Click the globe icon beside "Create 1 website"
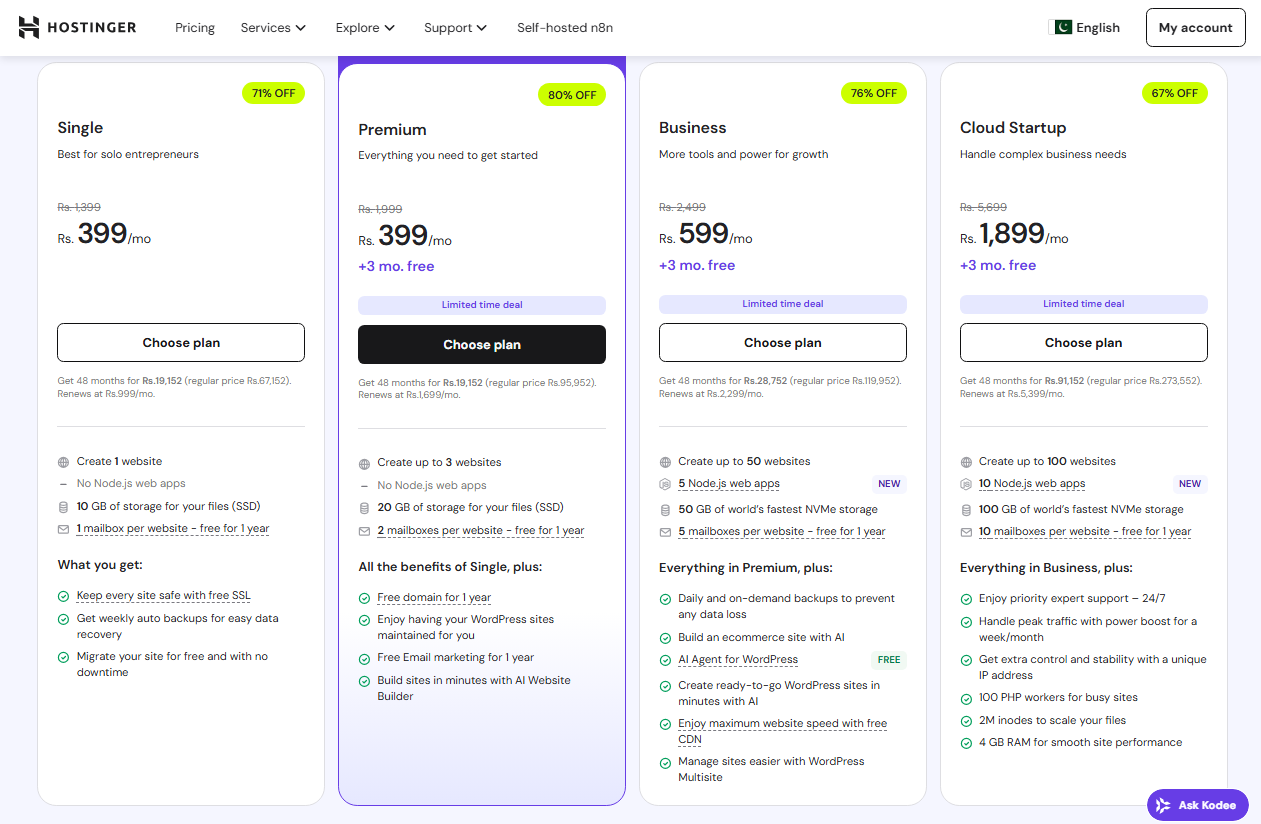The width and height of the screenshot is (1261, 824). click(62, 462)
